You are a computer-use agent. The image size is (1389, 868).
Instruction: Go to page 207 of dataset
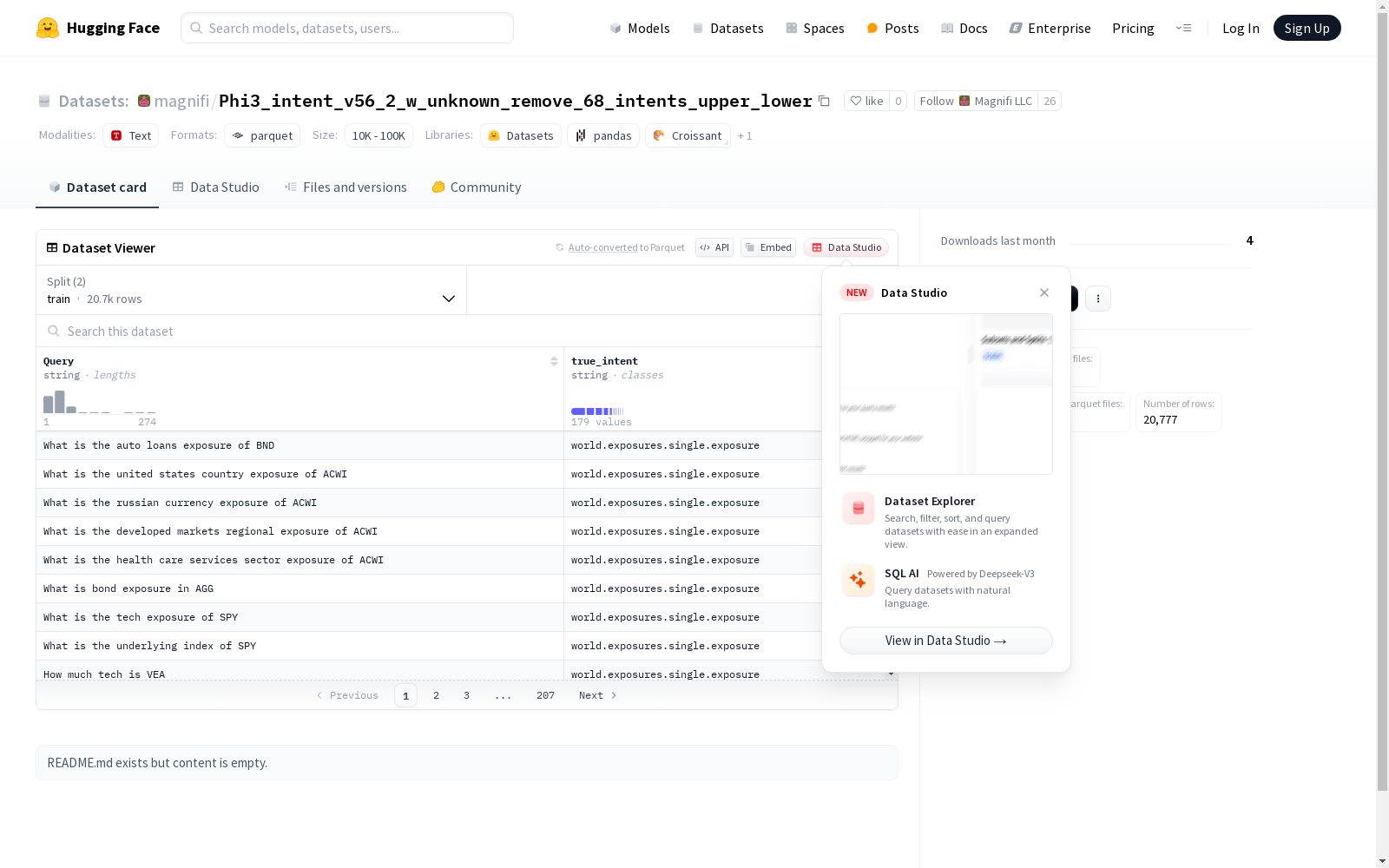[545, 695]
